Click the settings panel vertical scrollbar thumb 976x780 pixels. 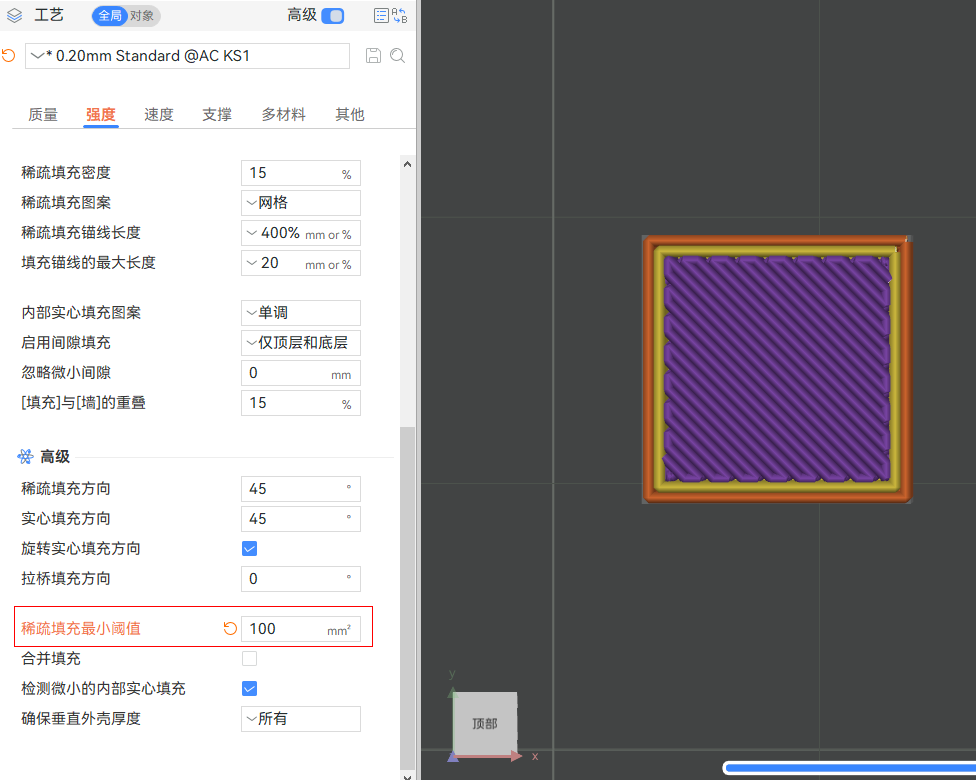click(x=407, y=598)
